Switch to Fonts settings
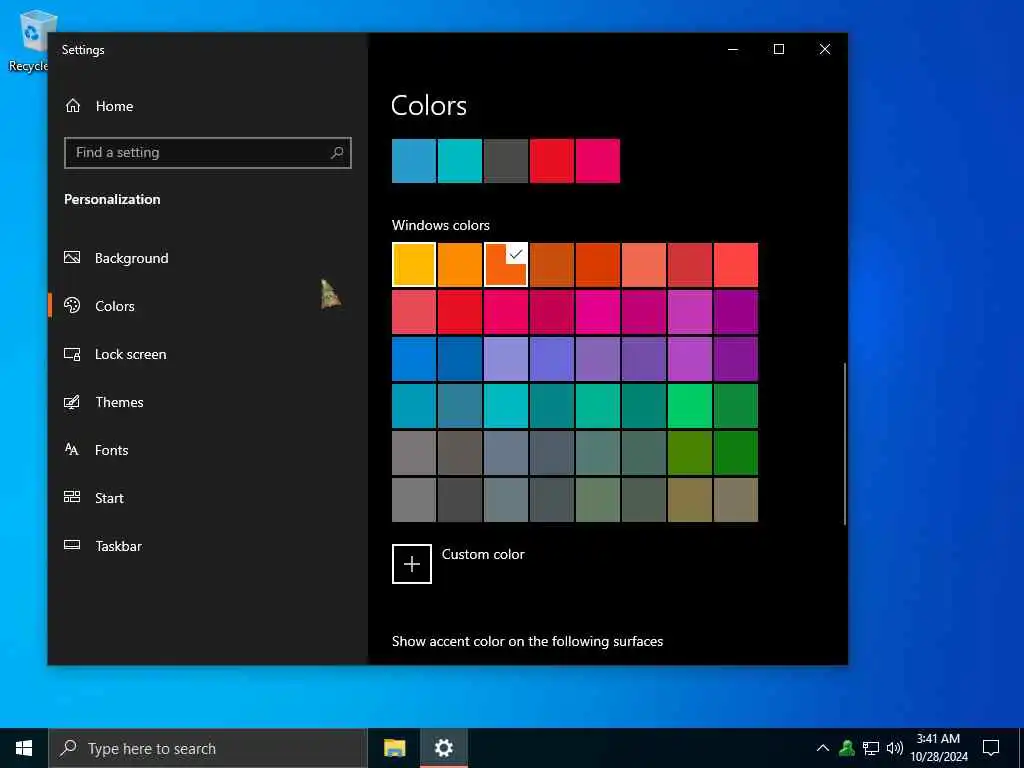This screenshot has width=1024, height=768. click(x=111, y=450)
